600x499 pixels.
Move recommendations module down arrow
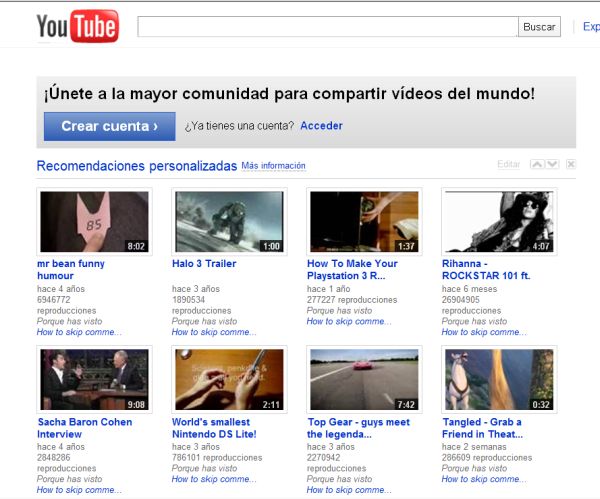coord(552,164)
